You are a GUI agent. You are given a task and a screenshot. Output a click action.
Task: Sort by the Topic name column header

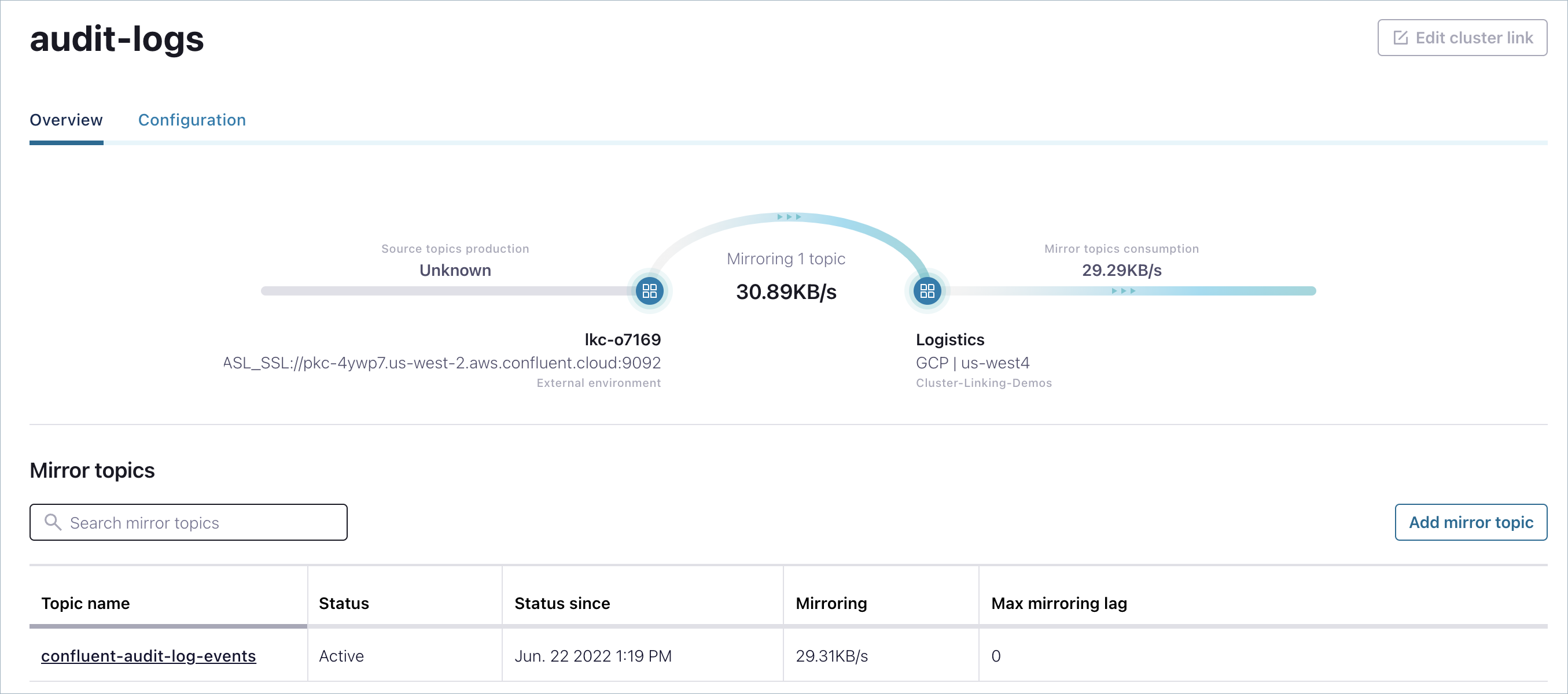coord(85,603)
